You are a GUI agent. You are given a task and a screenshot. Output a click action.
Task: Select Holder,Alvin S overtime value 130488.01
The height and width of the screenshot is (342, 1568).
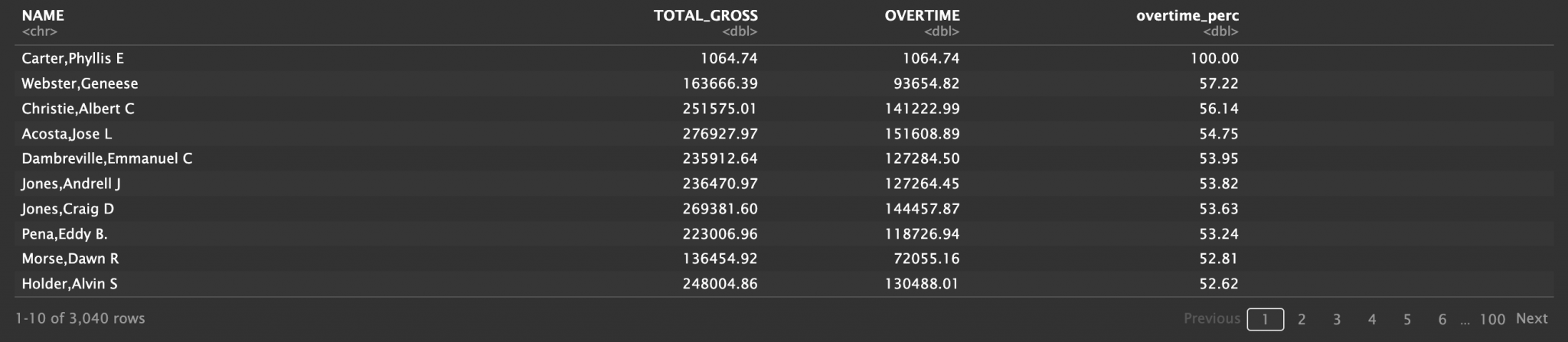point(921,284)
